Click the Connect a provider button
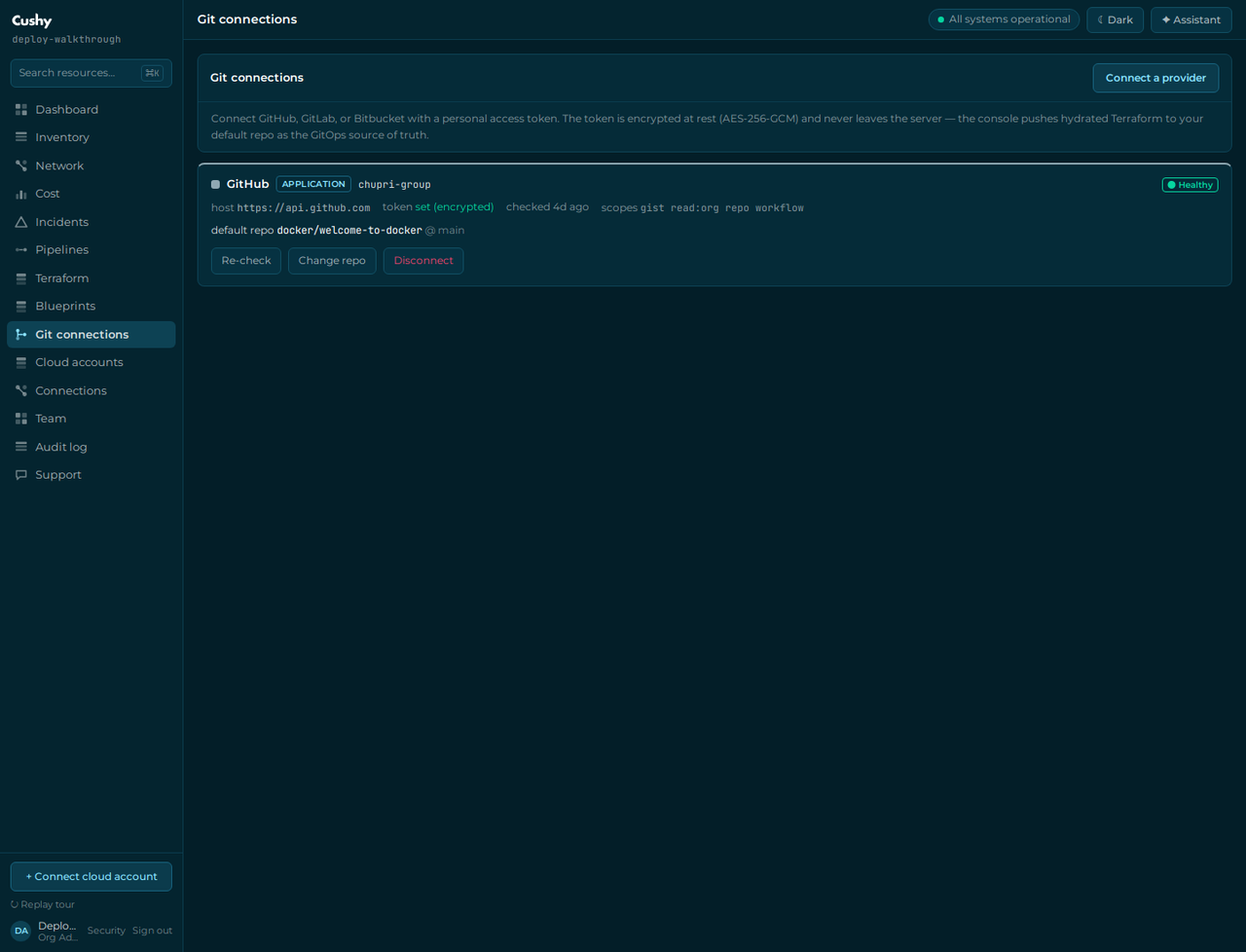This screenshot has height=952, width=1246. pyautogui.click(x=1155, y=78)
